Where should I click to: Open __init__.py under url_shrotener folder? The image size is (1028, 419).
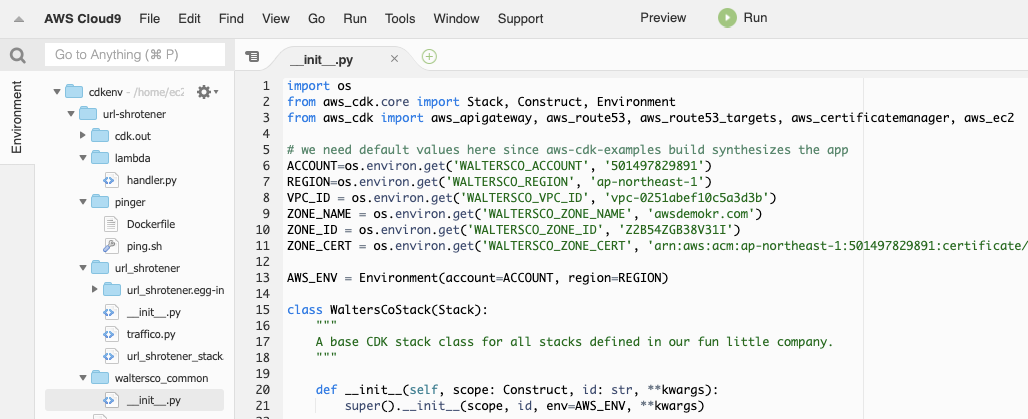pos(153,312)
